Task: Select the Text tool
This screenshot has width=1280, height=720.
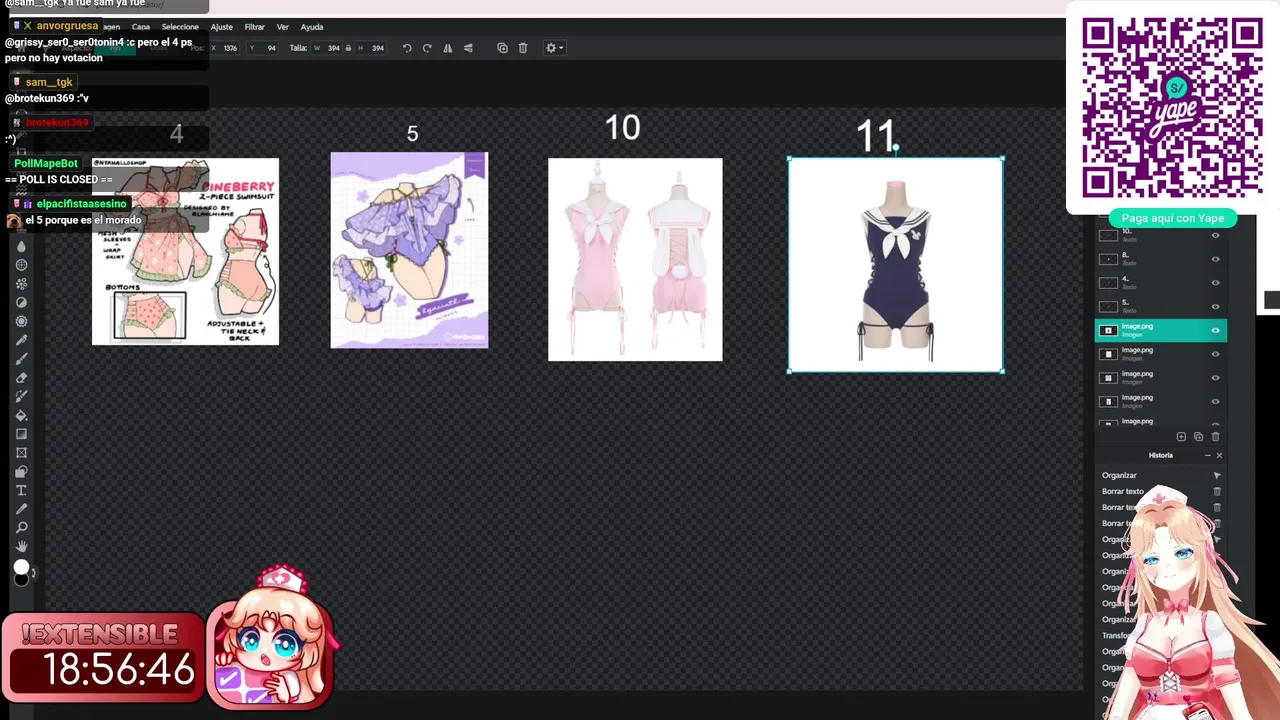Action: pos(21,490)
